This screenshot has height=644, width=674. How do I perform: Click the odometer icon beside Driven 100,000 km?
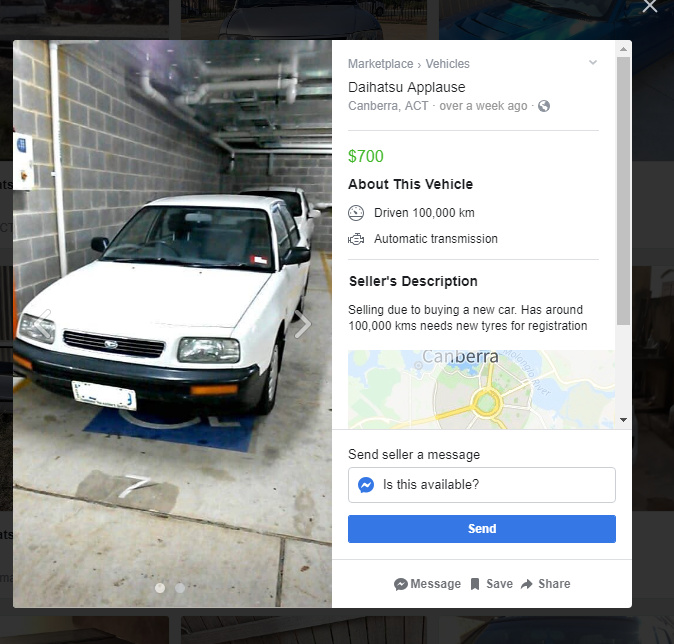356,213
